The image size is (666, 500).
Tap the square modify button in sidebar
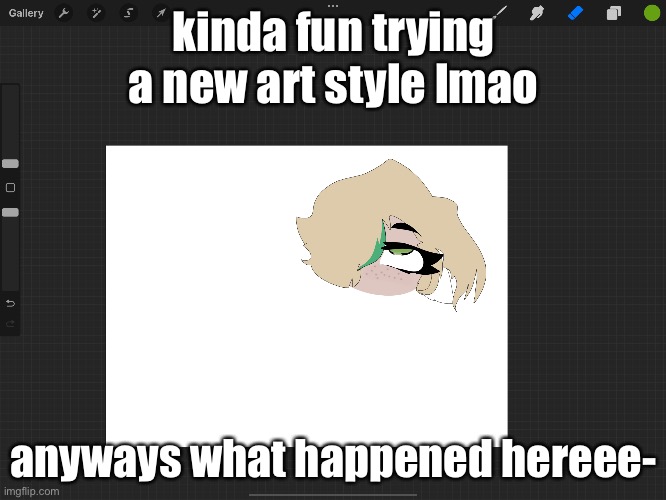[x=11, y=187]
